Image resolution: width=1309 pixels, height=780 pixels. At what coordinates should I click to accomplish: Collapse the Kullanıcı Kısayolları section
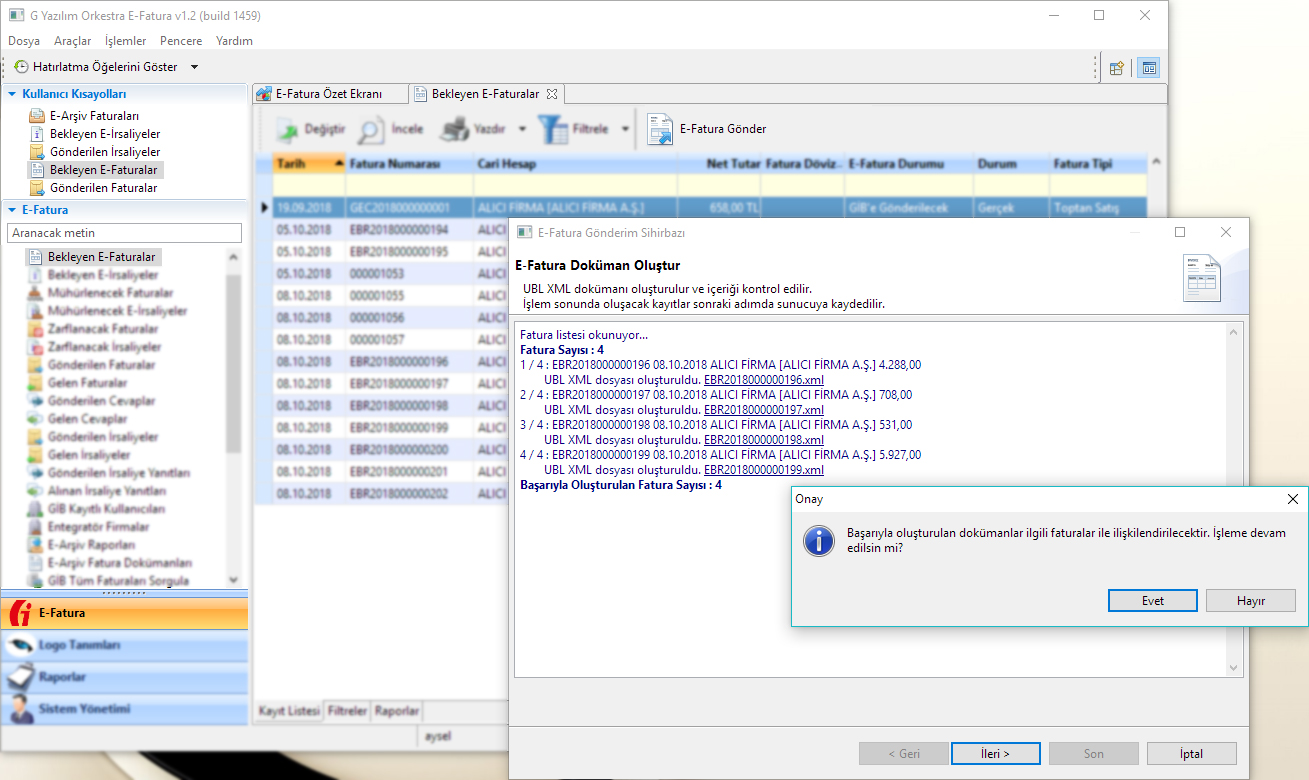[x=13, y=93]
